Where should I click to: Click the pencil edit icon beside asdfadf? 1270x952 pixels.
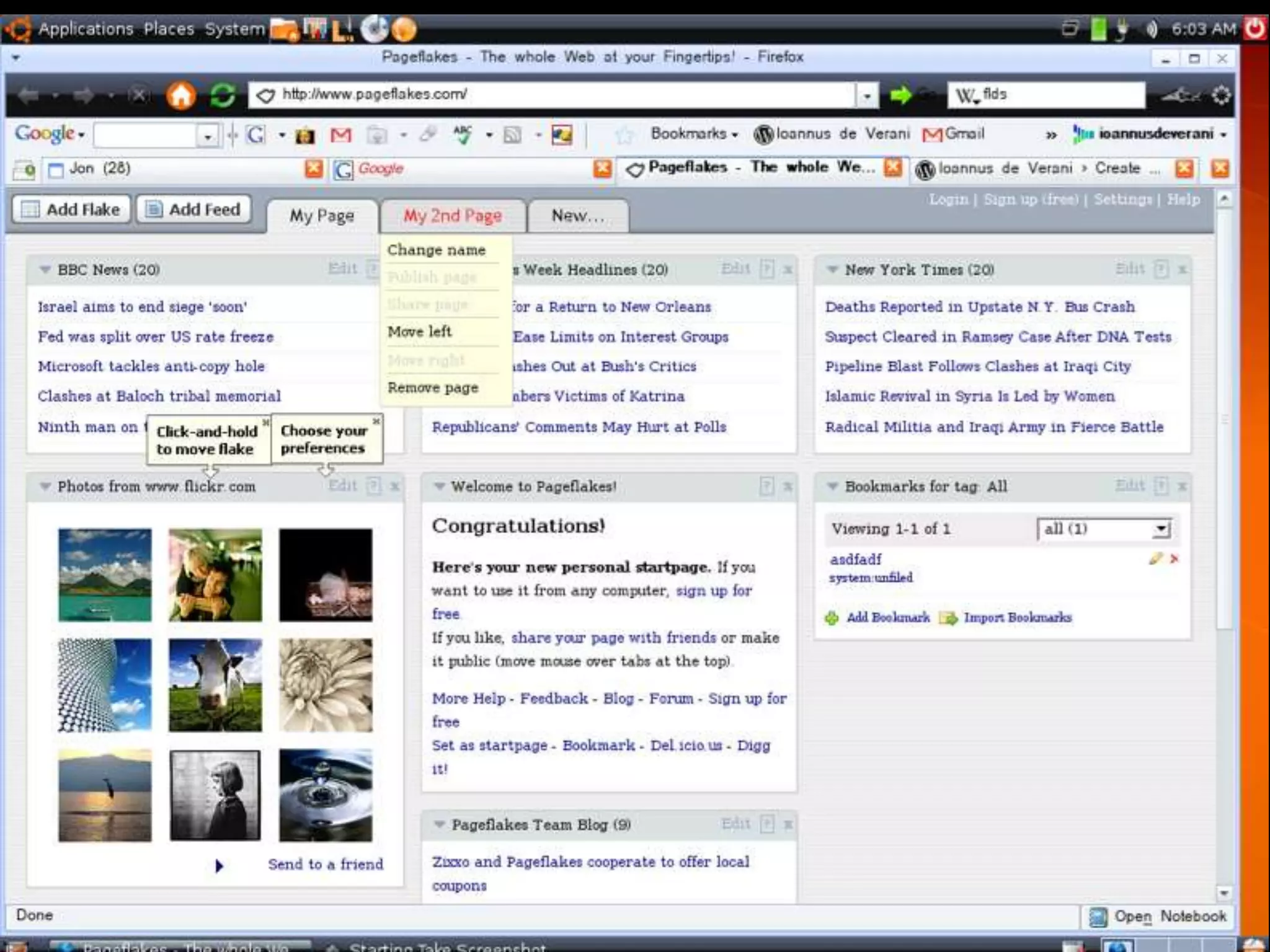pos(1155,558)
